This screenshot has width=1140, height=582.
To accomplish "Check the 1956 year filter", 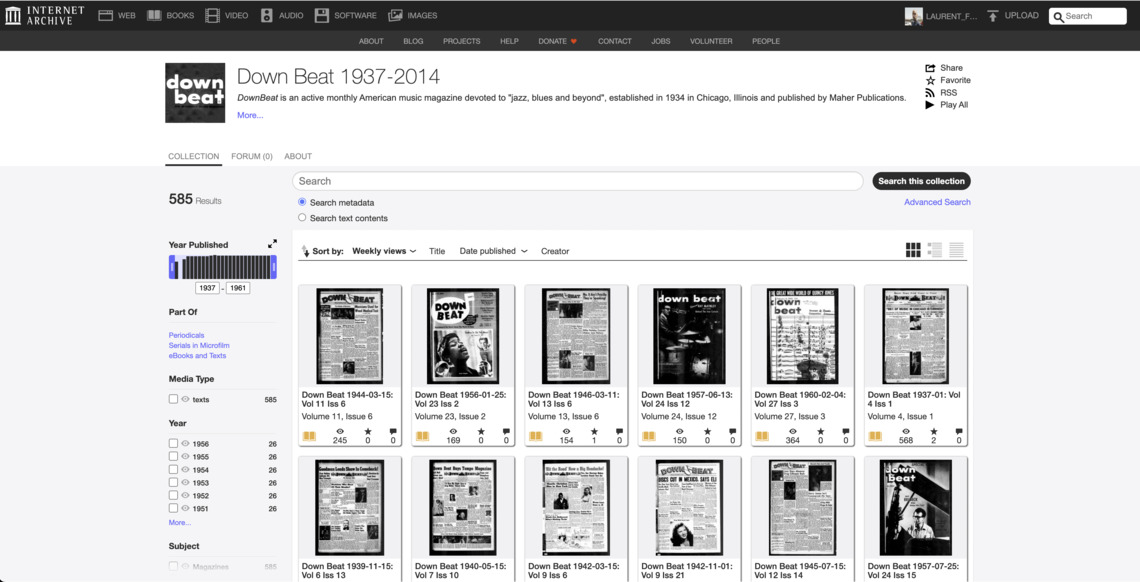I will pyautogui.click(x=173, y=444).
